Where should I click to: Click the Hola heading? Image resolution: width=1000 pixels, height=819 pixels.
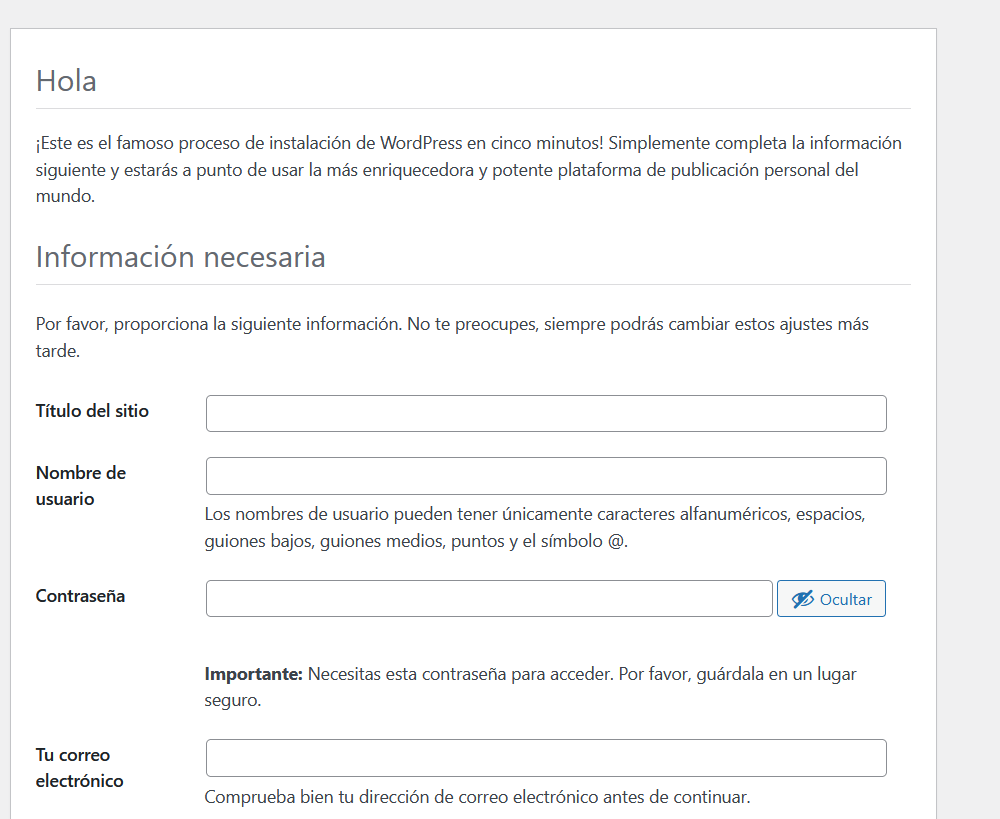coord(66,80)
